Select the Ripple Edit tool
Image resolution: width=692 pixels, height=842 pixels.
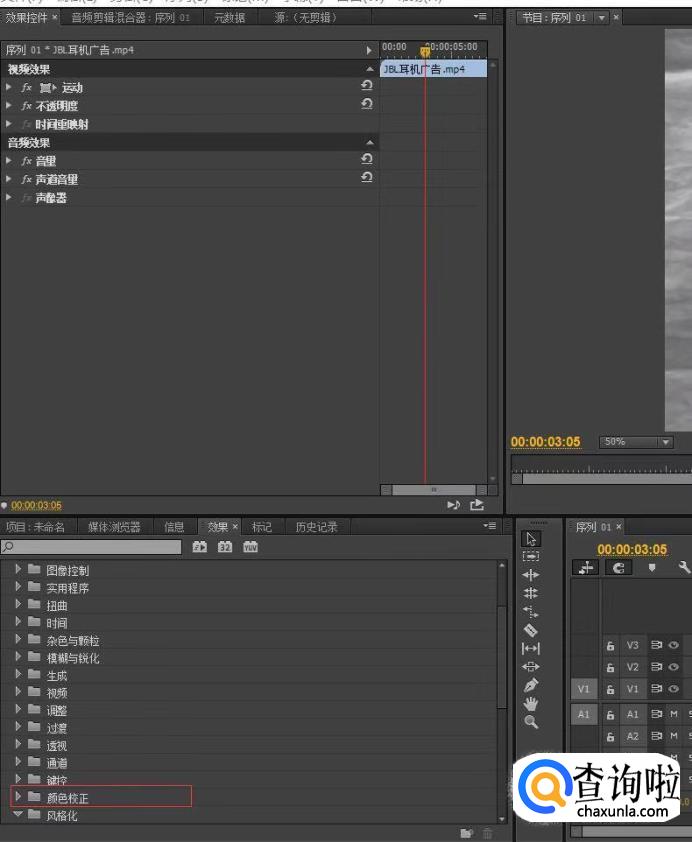(531, 575)
